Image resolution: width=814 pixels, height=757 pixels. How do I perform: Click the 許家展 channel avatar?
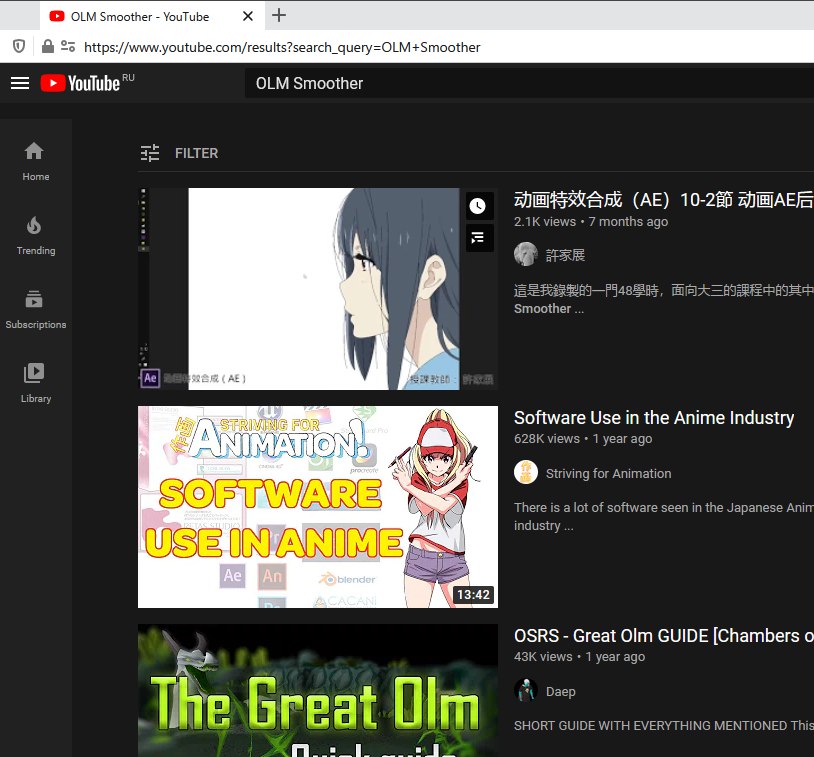point(526,254)
